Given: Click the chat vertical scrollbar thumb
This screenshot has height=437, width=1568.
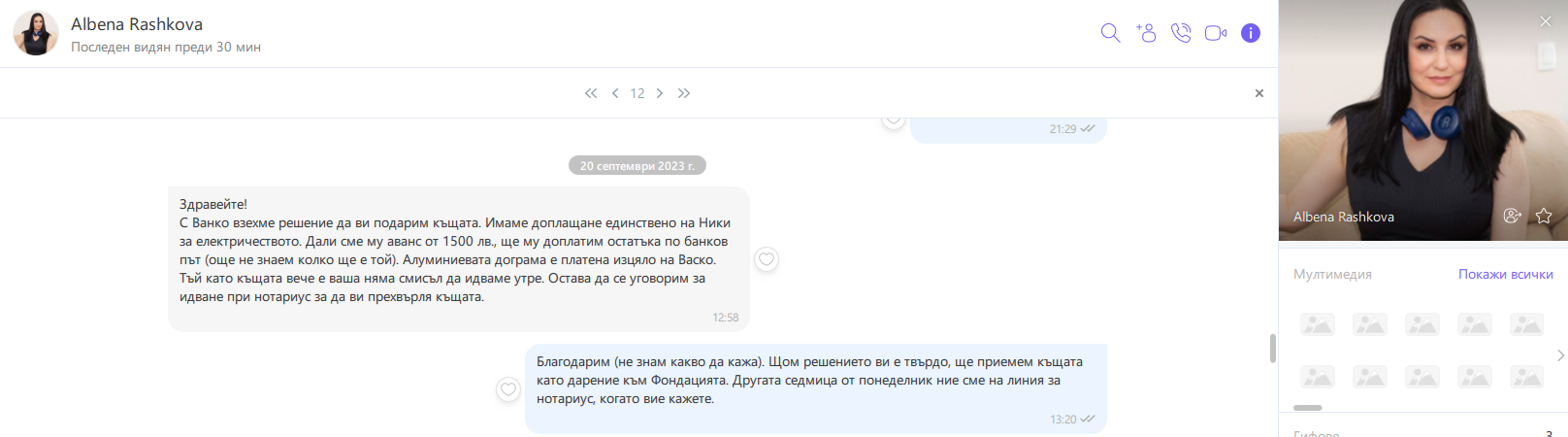Looking at the screenshot, I should click(1273, 349).
